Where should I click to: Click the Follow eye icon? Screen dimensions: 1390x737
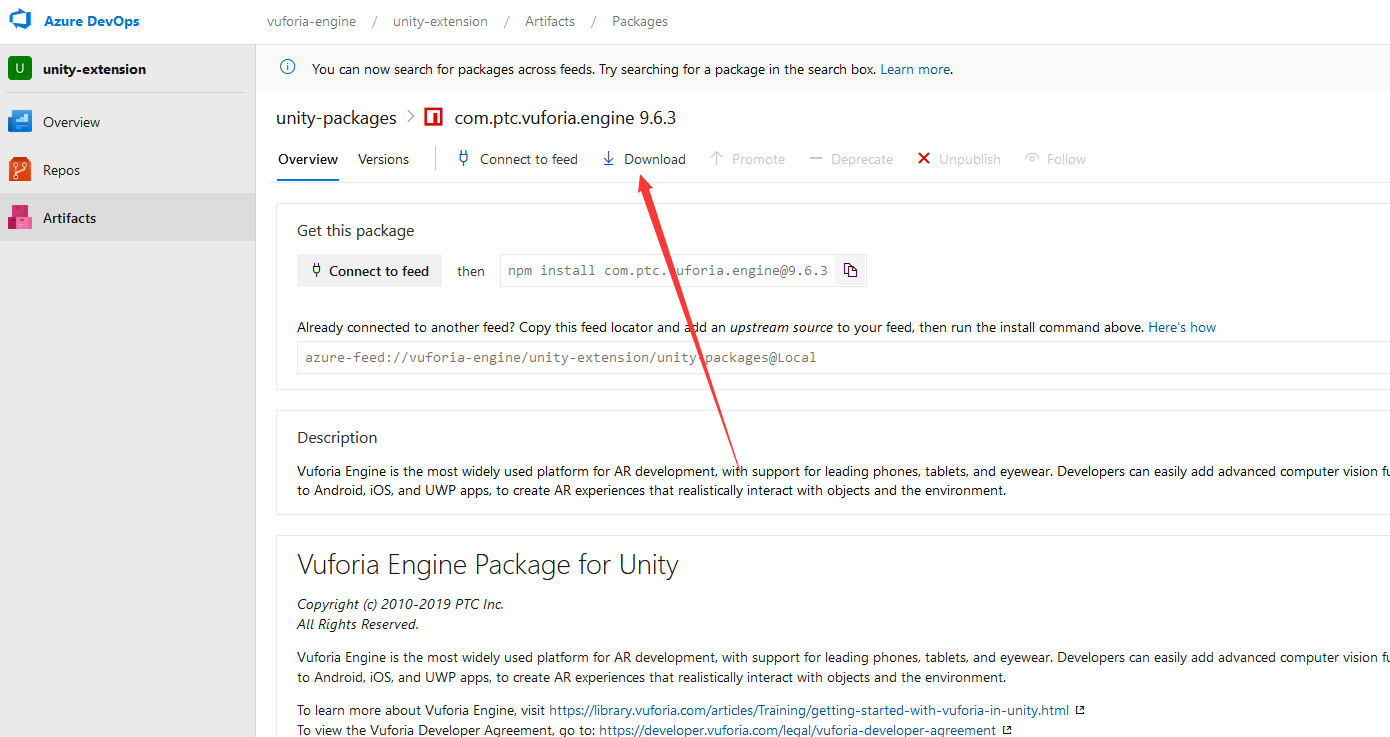coord(1033,158)
